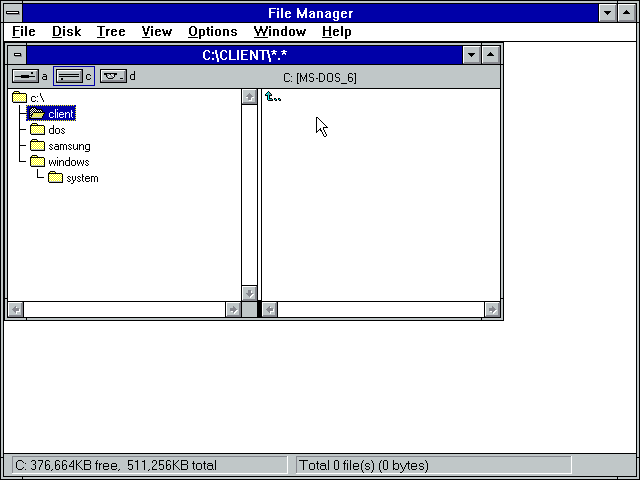Screen dimensions: 640x480
Task: Click the open client folder icon
Action: pyautogui.click(x=37, y=113)
